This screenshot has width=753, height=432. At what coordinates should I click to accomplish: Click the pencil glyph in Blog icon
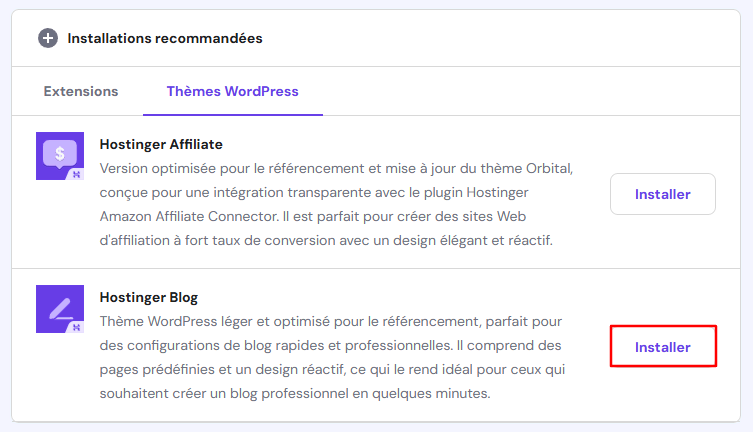click(59, 307)
